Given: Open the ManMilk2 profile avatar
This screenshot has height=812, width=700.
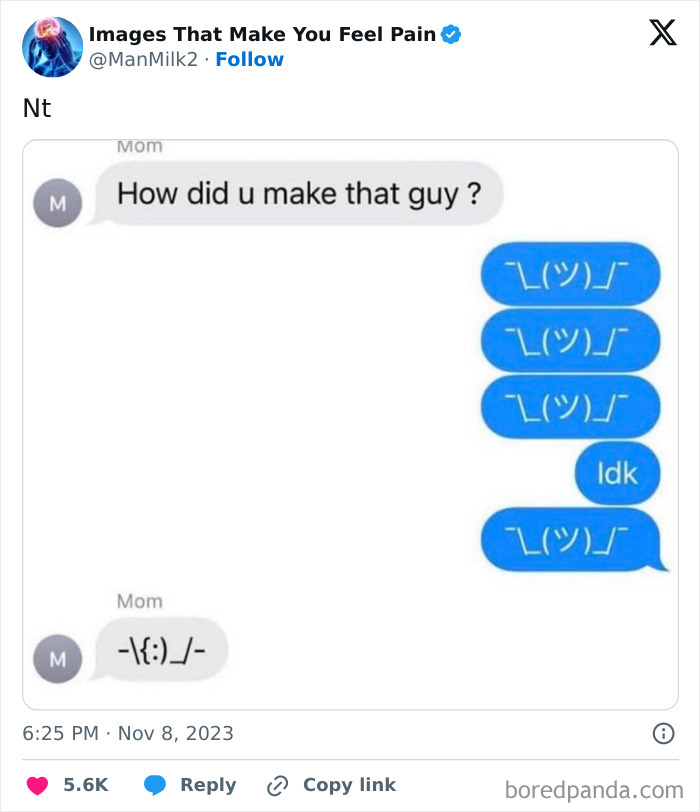Looking at the screenshot, I should 52,47.
